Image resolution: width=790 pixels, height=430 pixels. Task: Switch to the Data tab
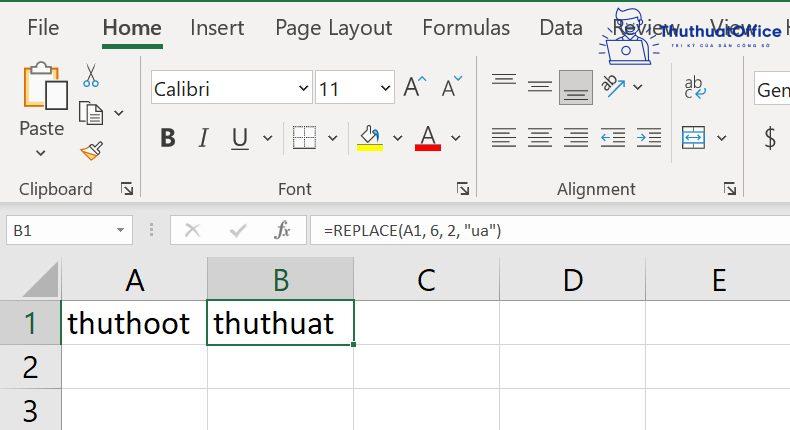pyautogui.click(x=561, y=28)
